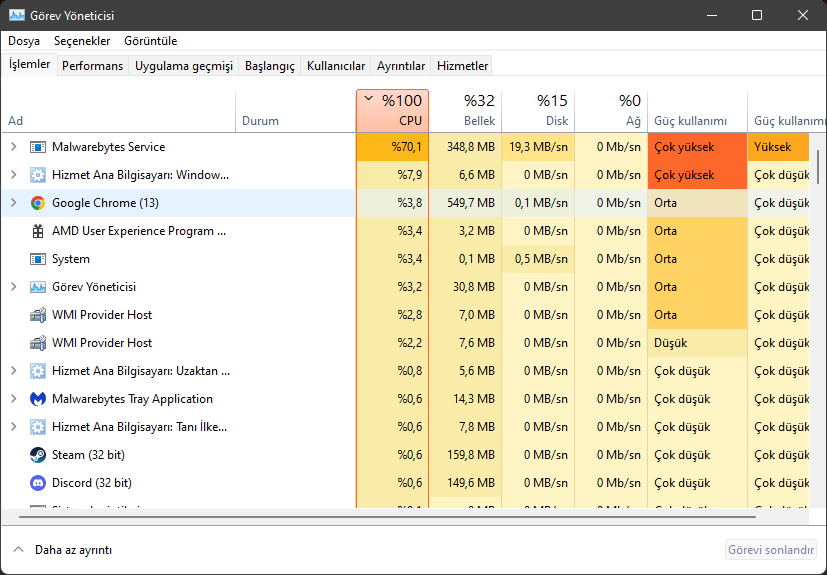Collapse view with Daha az ayrıntı chevron
This screenshot has width=827, height=575.
tap(18, 550)
